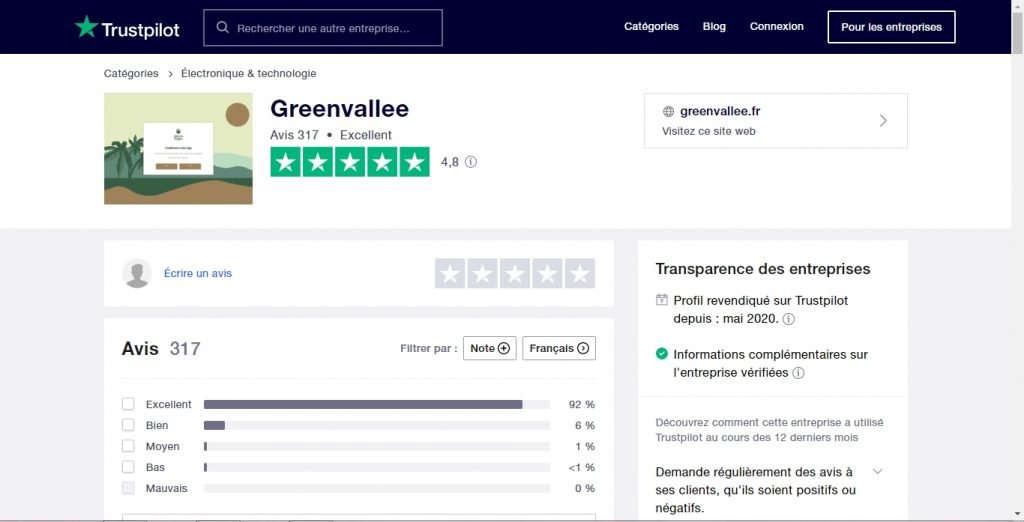Open Catégories in the top navigation

click(x=651, y=27)
